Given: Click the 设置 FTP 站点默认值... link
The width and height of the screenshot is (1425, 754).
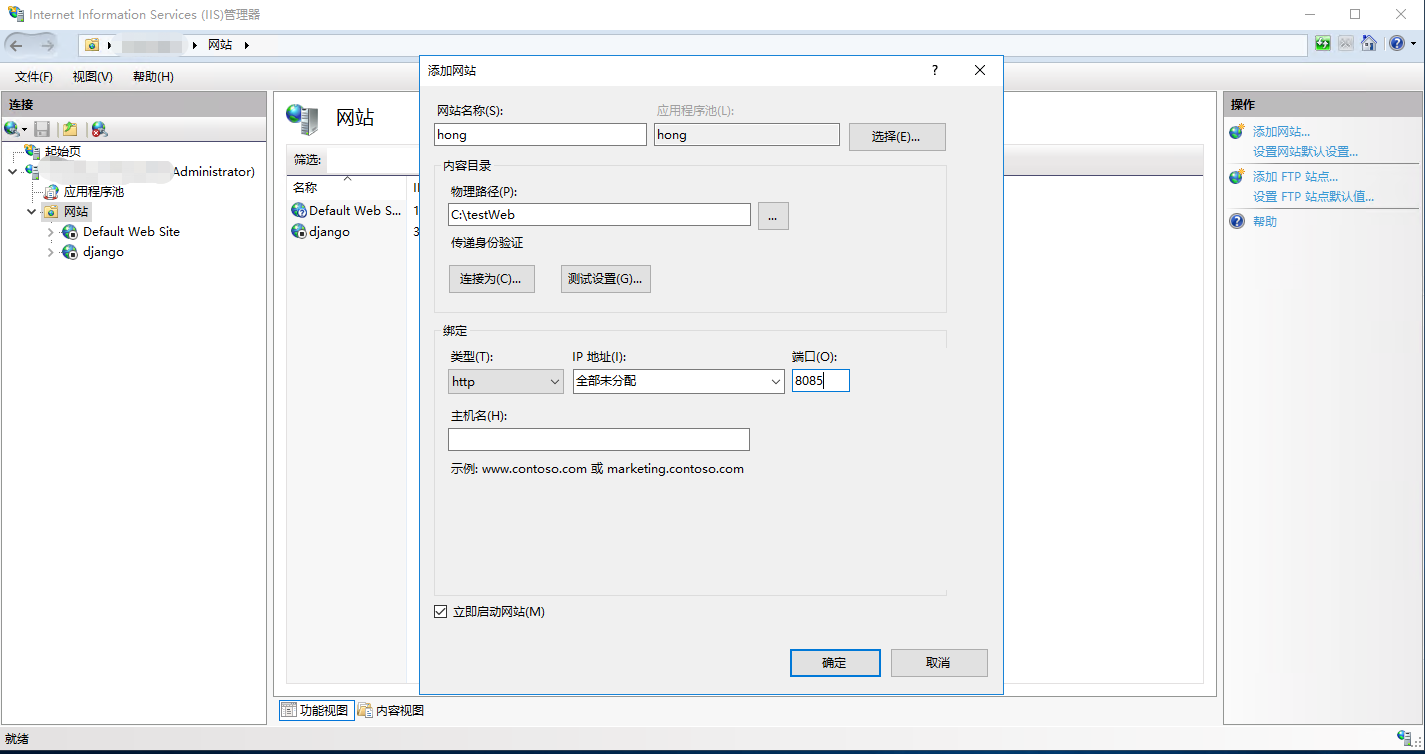Looking at the screenshot, I should tap(1313, 197).
